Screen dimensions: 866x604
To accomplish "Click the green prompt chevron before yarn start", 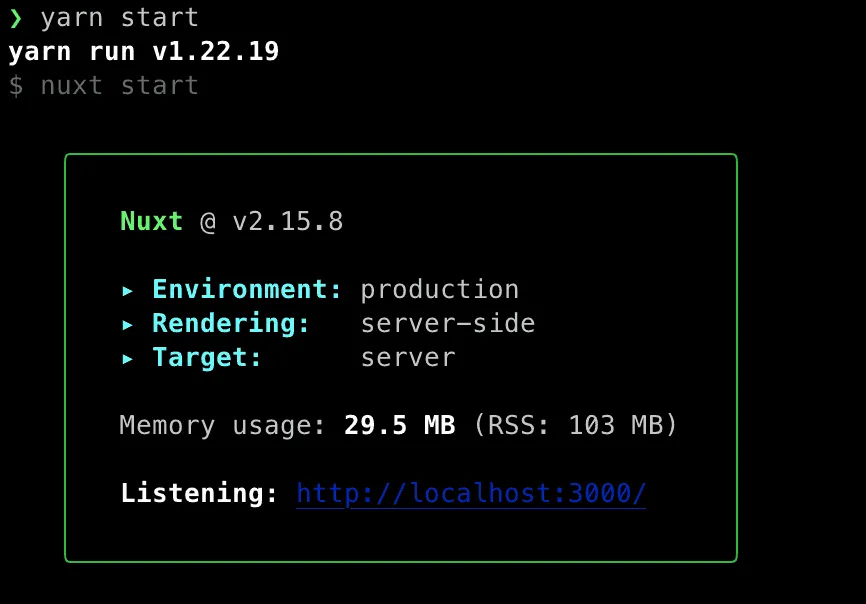I will (x=15, y=18).
